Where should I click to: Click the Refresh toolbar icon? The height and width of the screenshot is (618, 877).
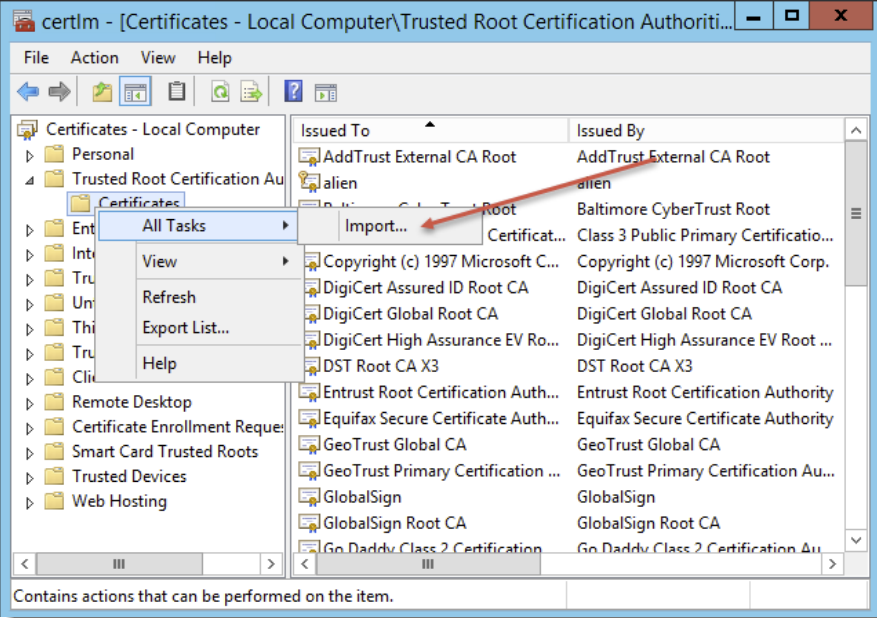(220, 91)
